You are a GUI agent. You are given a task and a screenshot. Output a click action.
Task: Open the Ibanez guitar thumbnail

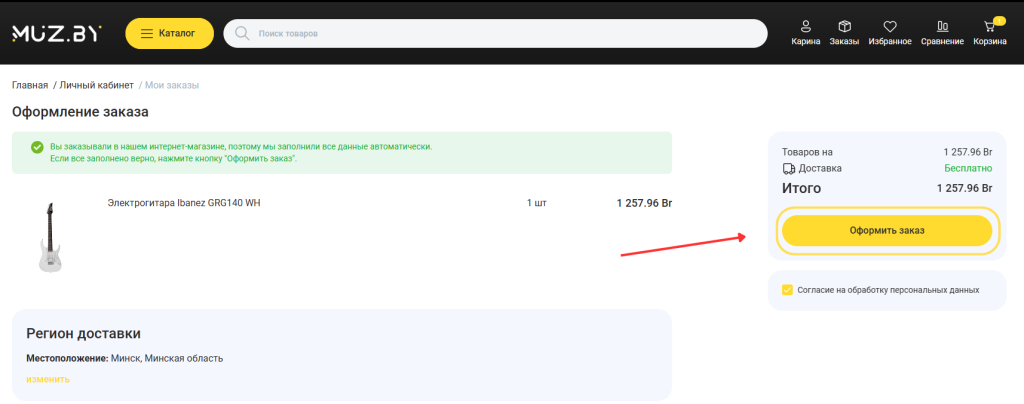point(50,238)
